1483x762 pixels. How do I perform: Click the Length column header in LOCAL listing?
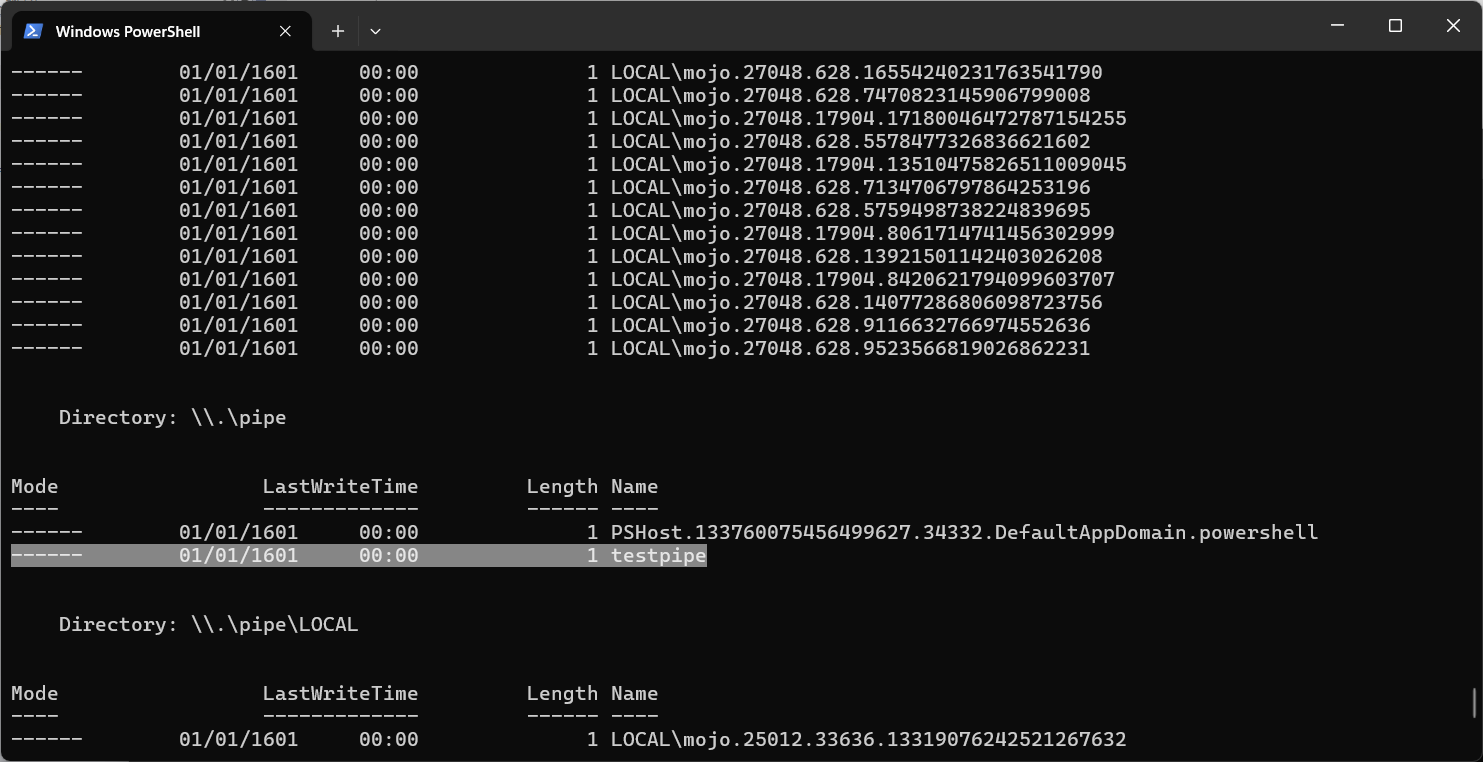[562, 693]
